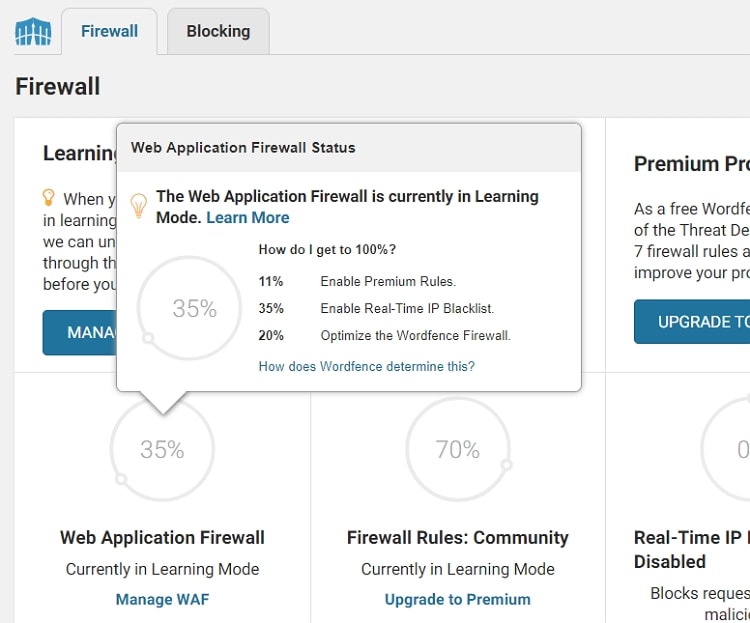Open the Learn More link

248,218
